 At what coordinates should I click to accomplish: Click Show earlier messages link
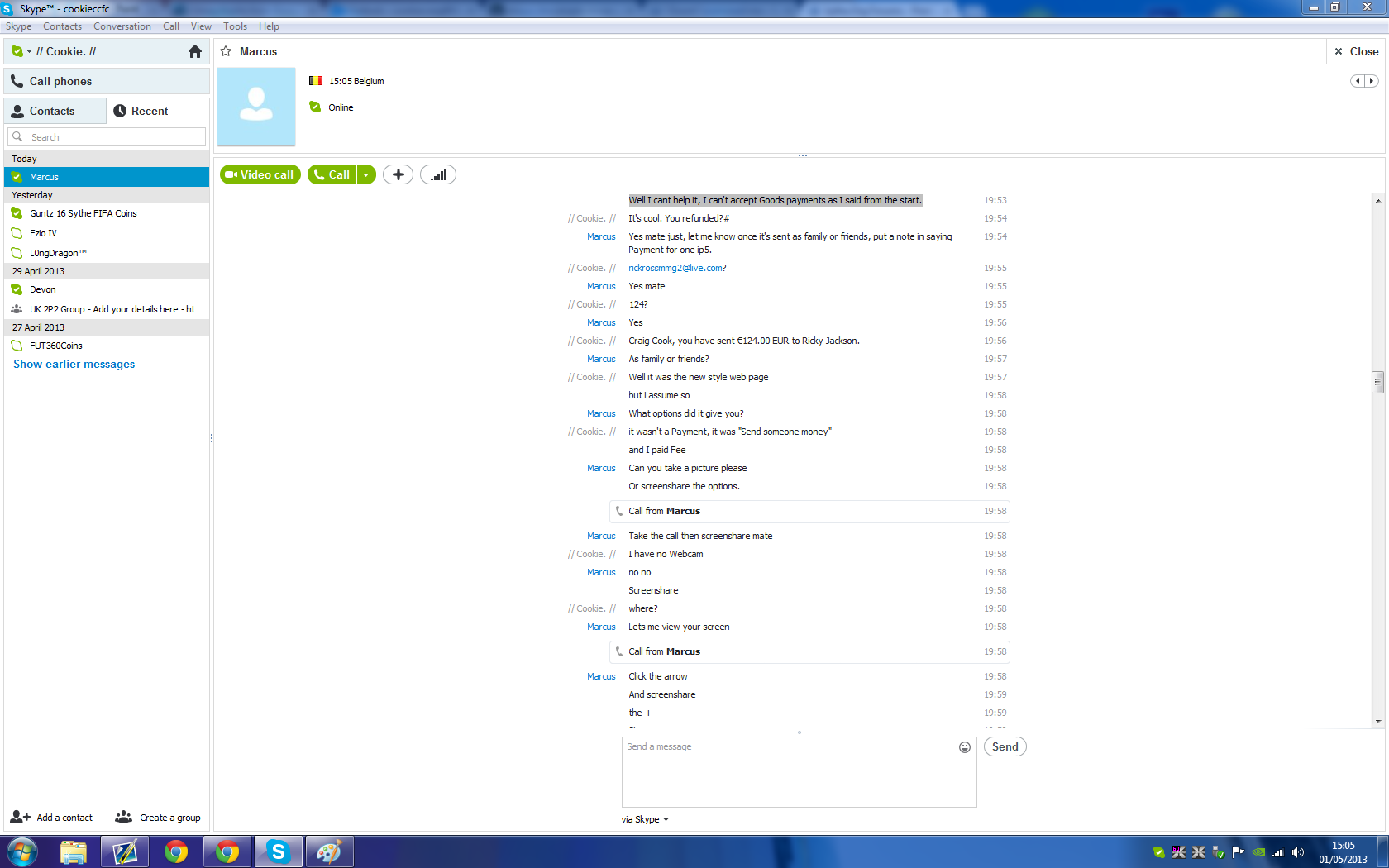74,364
